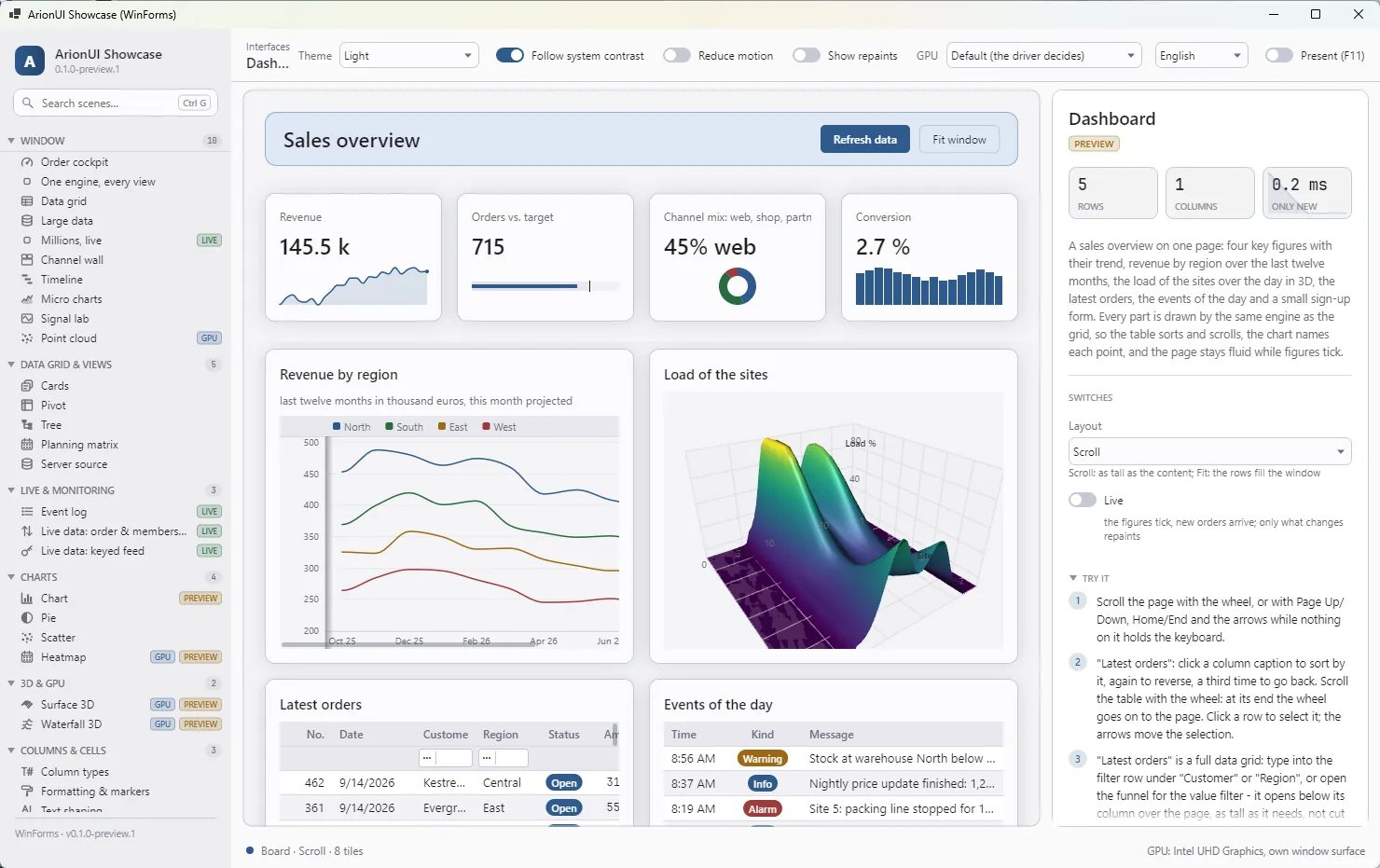Click the Refresh data button
This screenshot has width=1380, height=868.
865,140
